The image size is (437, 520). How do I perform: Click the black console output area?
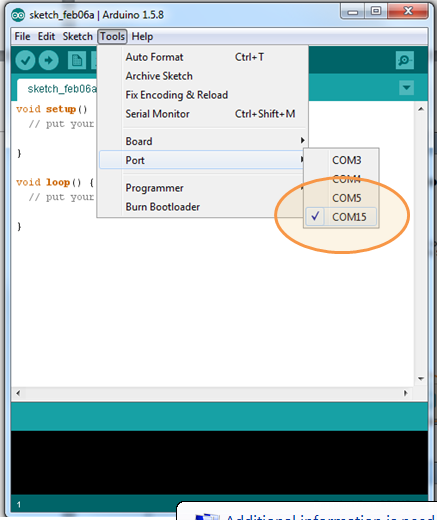click(x=219, y=462)
